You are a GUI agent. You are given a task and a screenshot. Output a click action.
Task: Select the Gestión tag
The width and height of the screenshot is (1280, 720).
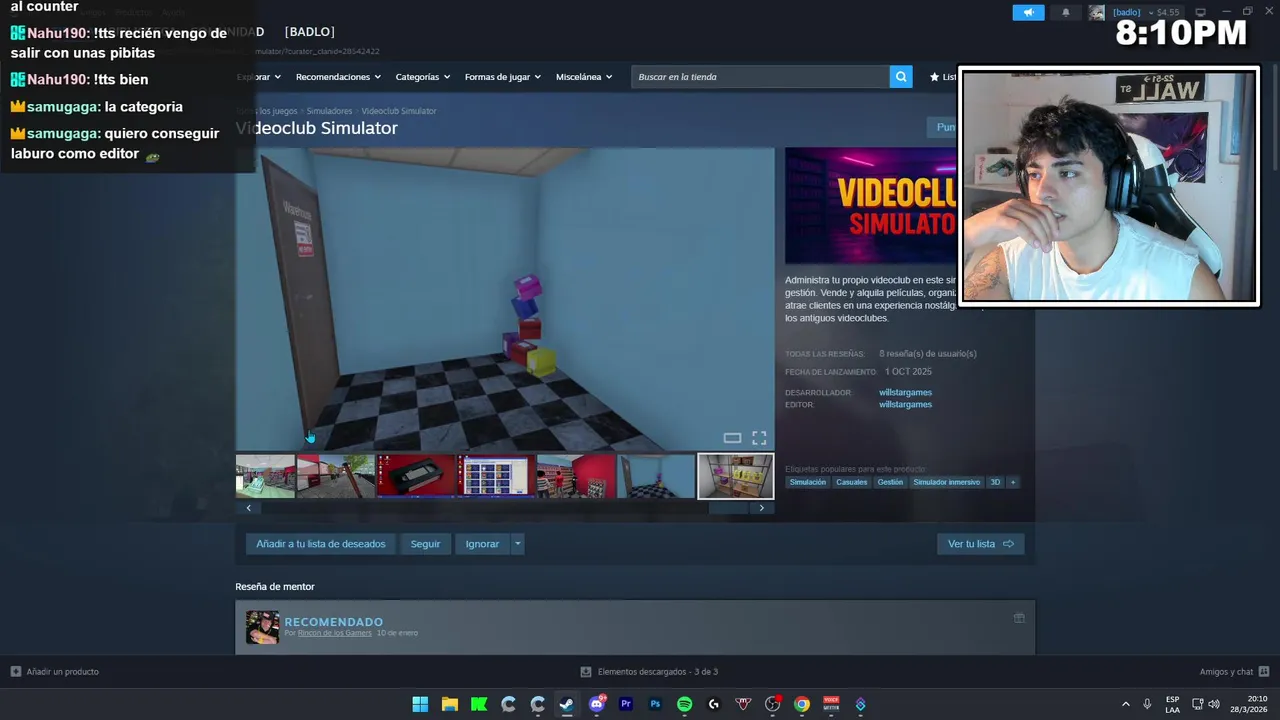890,482
